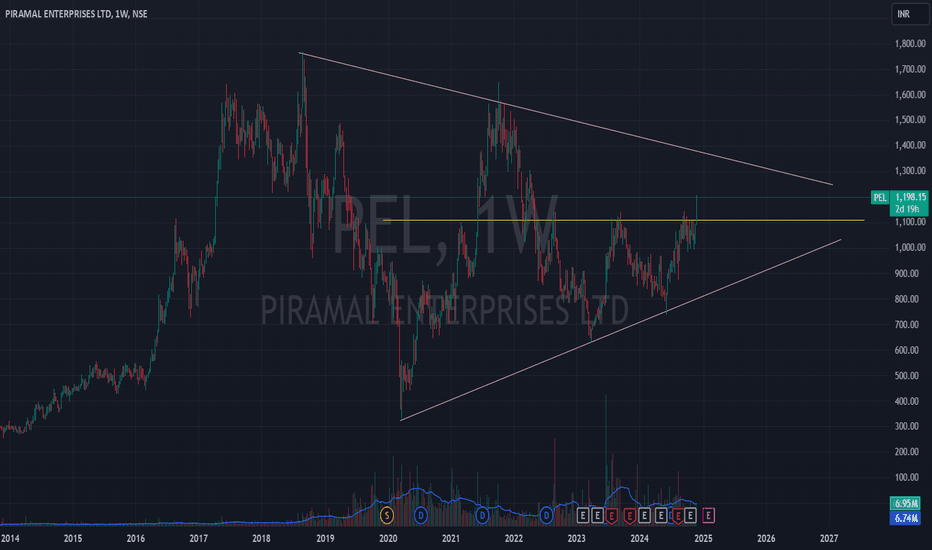Click the PEL symbol price tag
The height and width of the screenshot is (550, 932).
click(x=880, y=197)
